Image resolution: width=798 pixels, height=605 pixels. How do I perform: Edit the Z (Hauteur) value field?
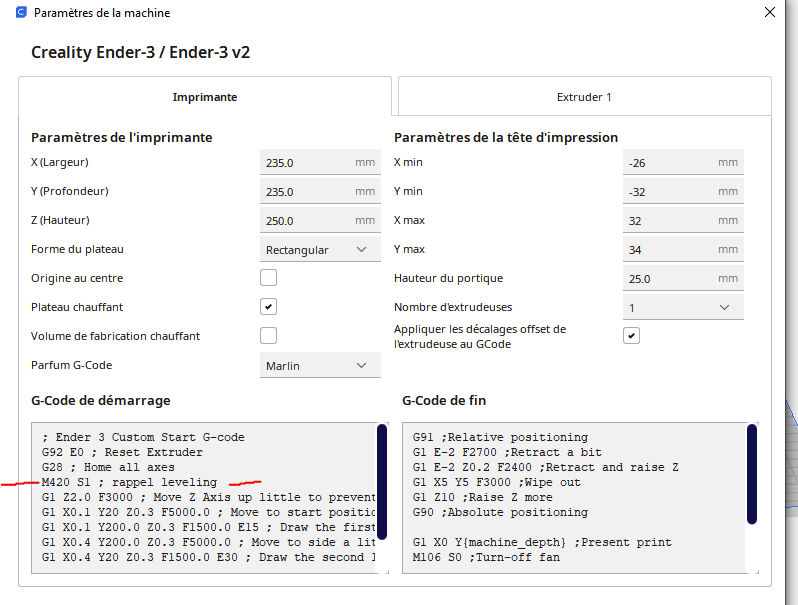coord(320,221)
